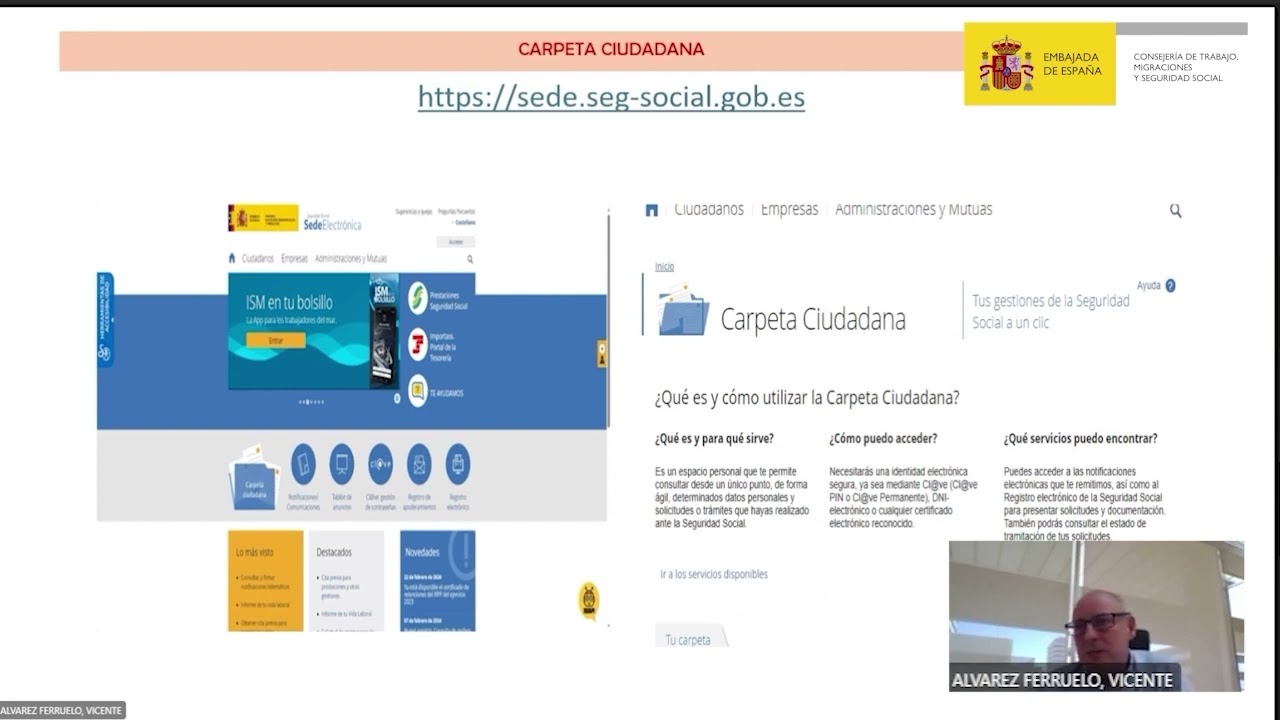This screenshot has height=720, width=1280.
Task: Click Preguntas frecuentes link in left page
Action: 457,212
